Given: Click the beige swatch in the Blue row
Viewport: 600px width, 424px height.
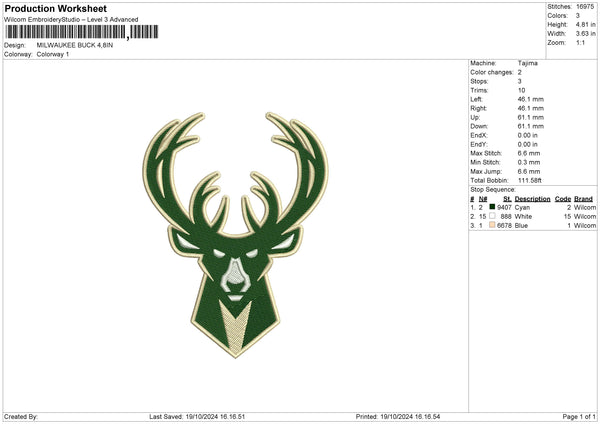Looking at the screenshot, I should click(492, 225).
